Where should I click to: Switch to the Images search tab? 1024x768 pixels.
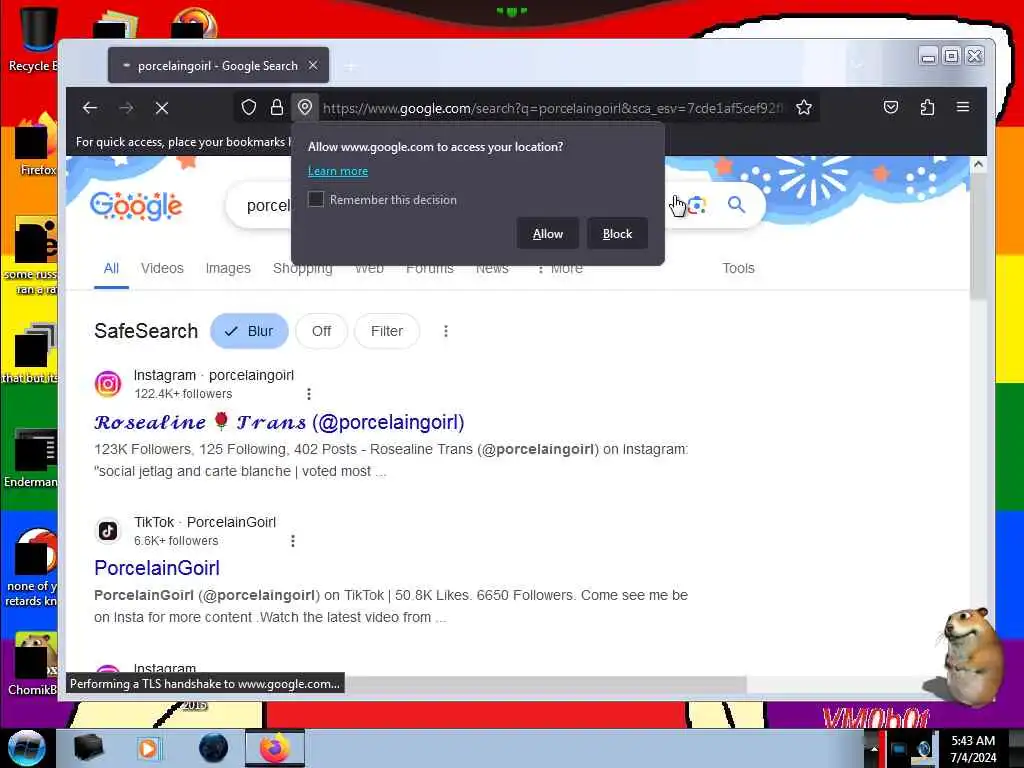coord(228,268)
